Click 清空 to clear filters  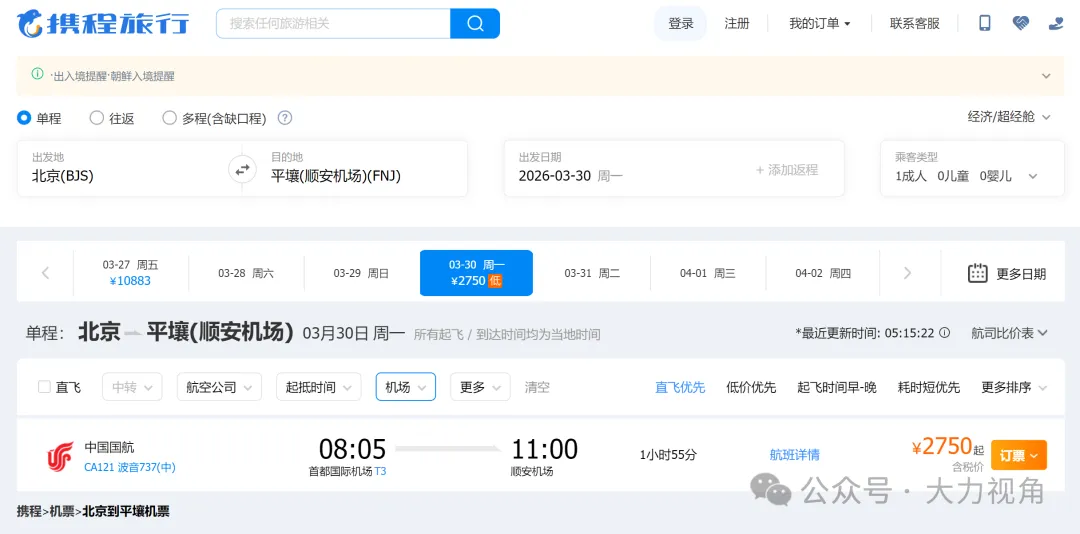pos(537,387)
